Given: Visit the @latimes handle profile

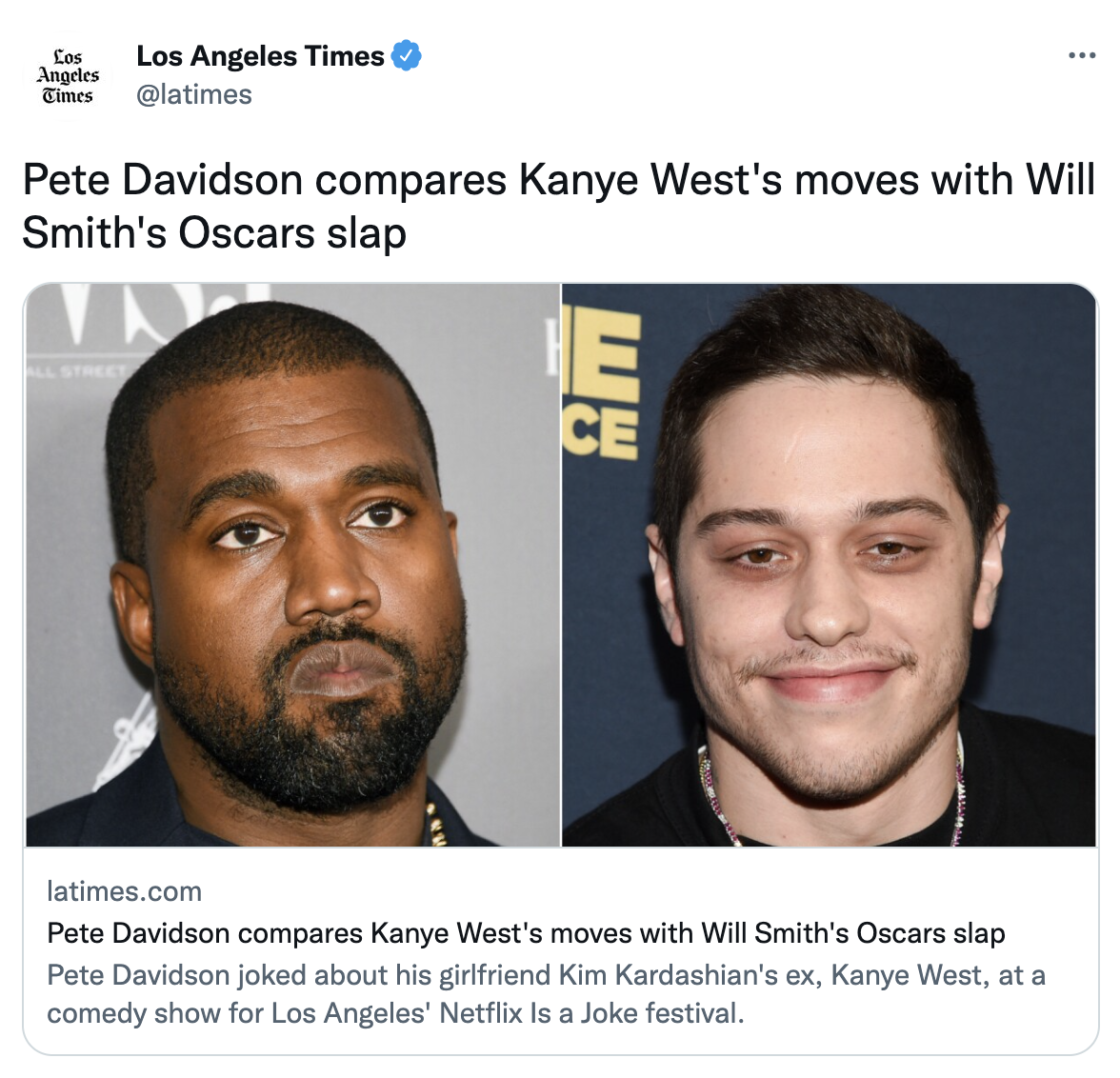Looking at the screenshot, I should [x=194, y=94].
